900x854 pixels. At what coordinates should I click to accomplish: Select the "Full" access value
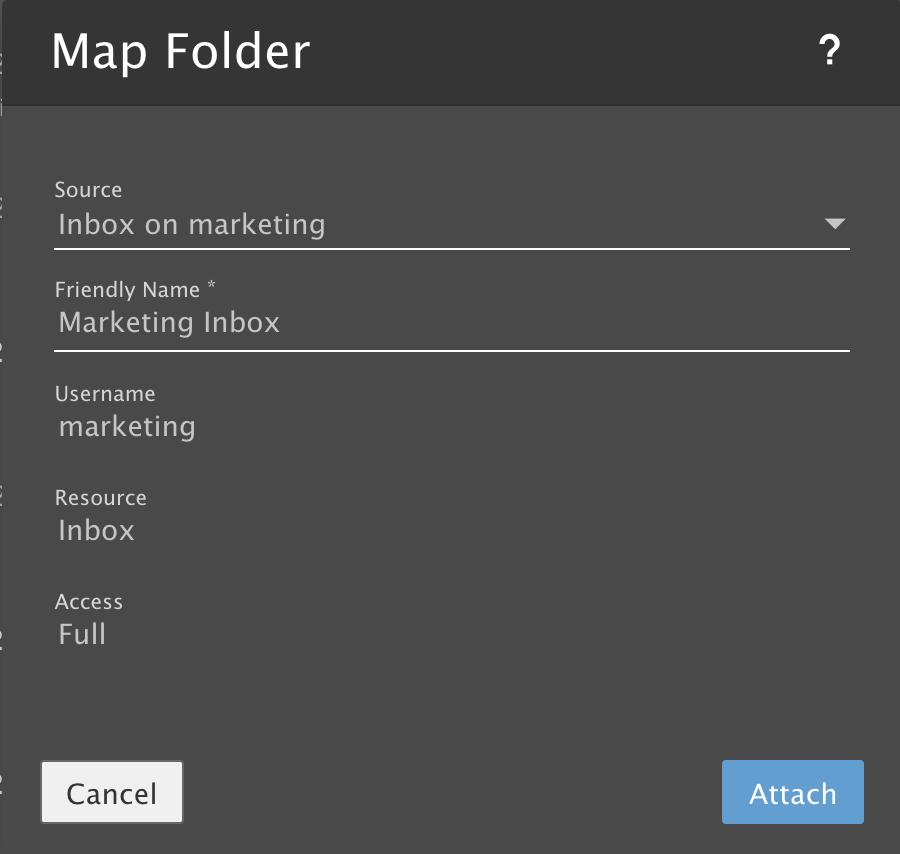(x=82, y=634)
